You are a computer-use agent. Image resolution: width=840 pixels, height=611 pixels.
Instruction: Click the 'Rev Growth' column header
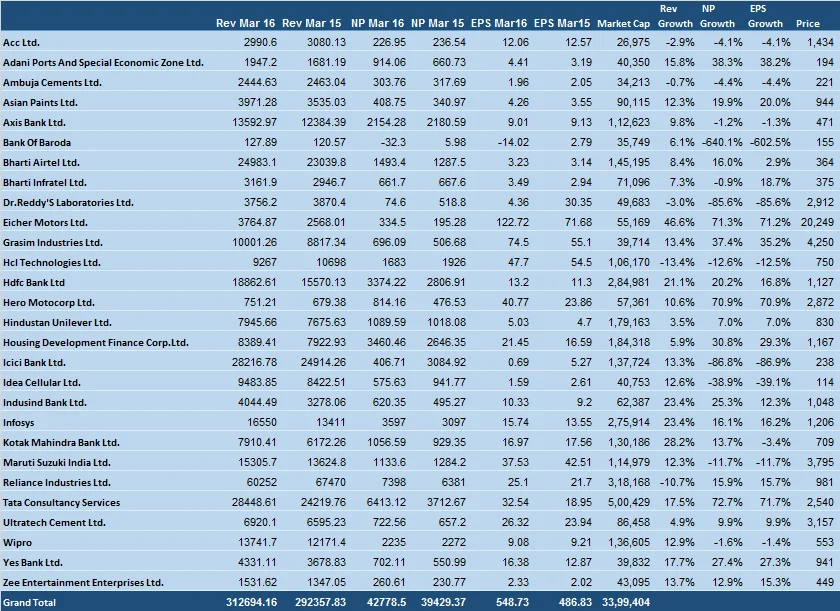coord(675,16)
